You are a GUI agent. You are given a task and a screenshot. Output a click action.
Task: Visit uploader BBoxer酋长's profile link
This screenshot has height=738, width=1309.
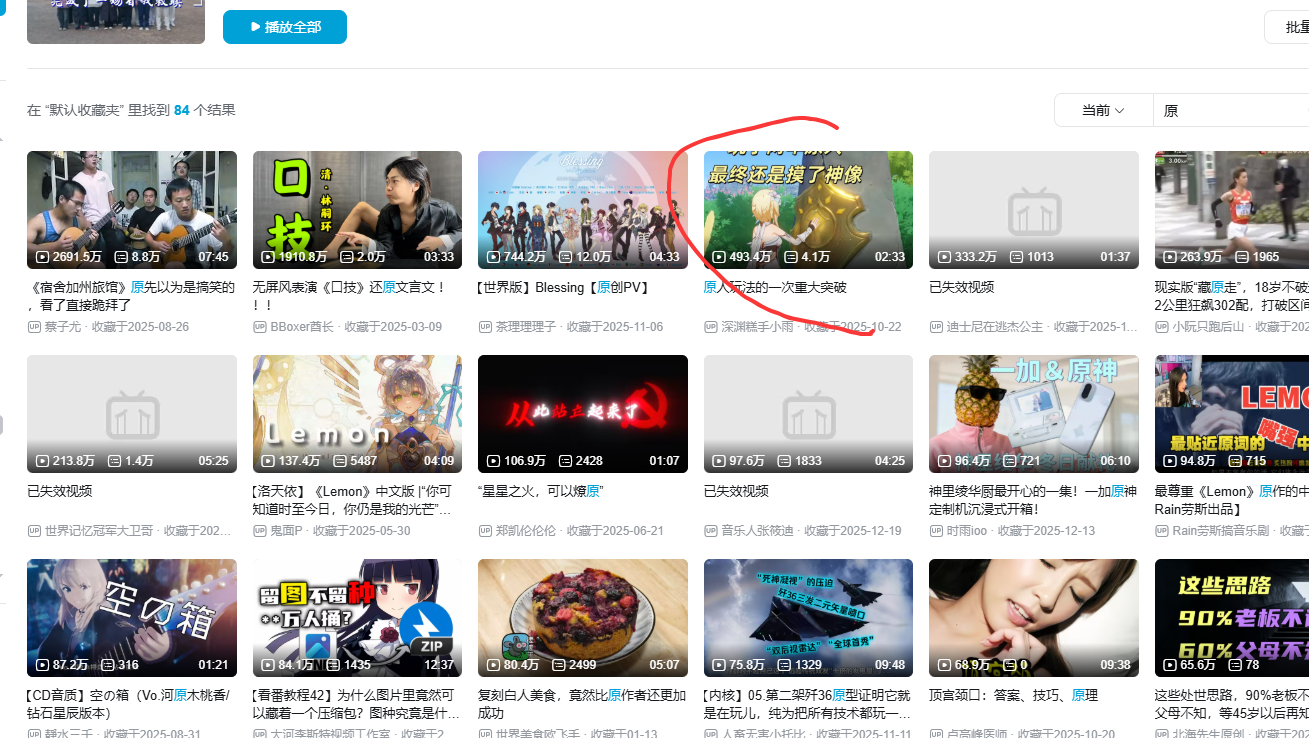302,327
